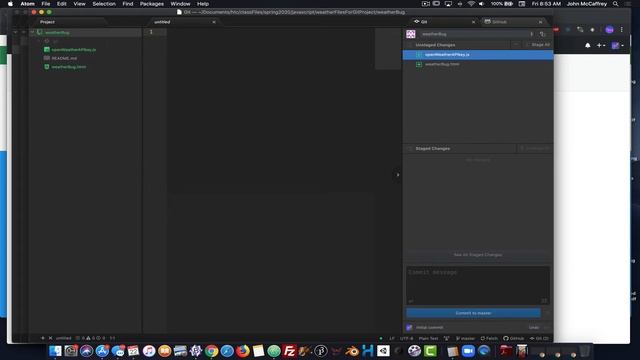The image size is (640, 360).
Task: Click Fetch in the status bar
Action: (489, 338)
